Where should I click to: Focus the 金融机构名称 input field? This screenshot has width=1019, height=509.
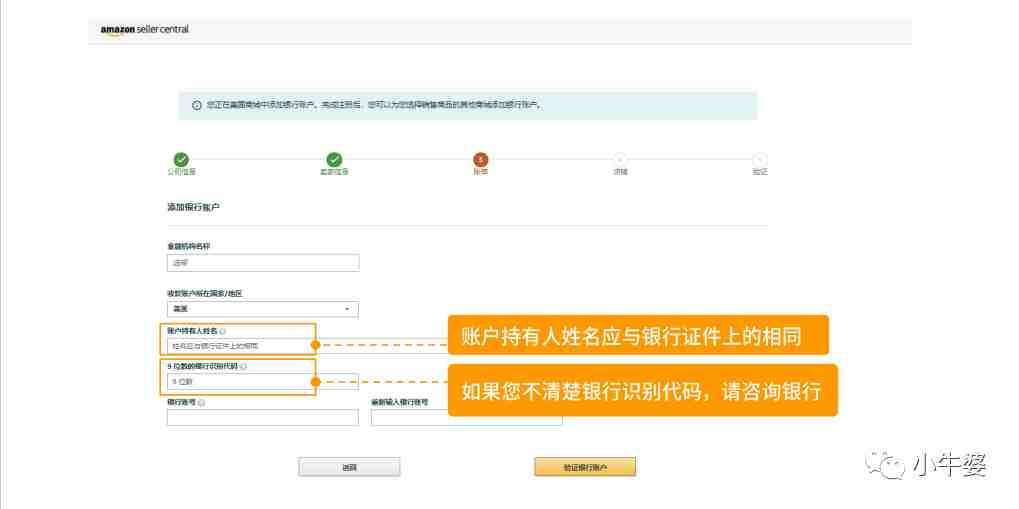[263, 263]
